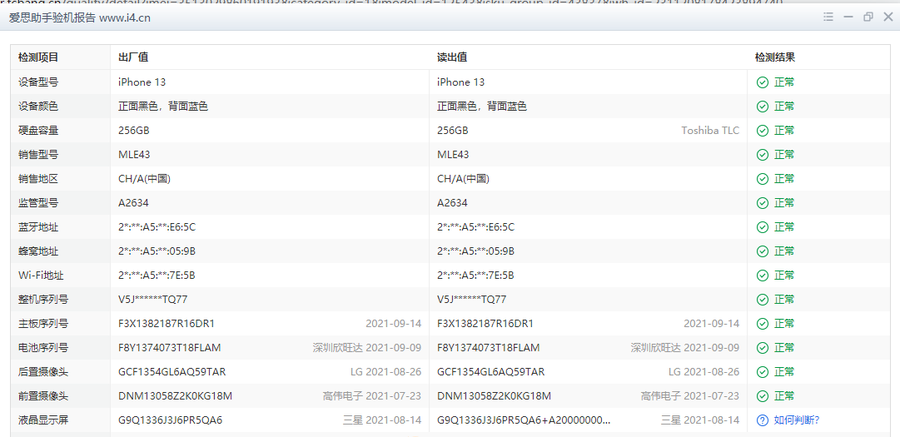The image size is (900, 437).
Task: Select the 整机序列号 row label
Action: click(x=43, y=299)
